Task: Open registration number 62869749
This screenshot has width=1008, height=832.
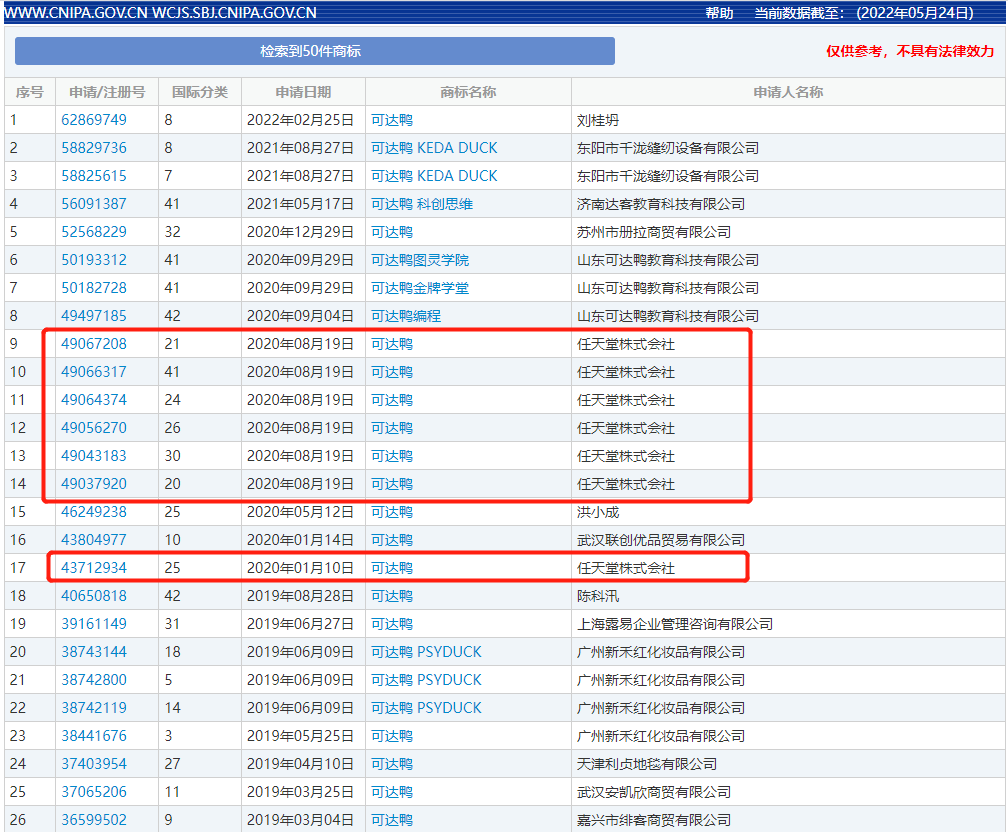Action: click(94, 120)
